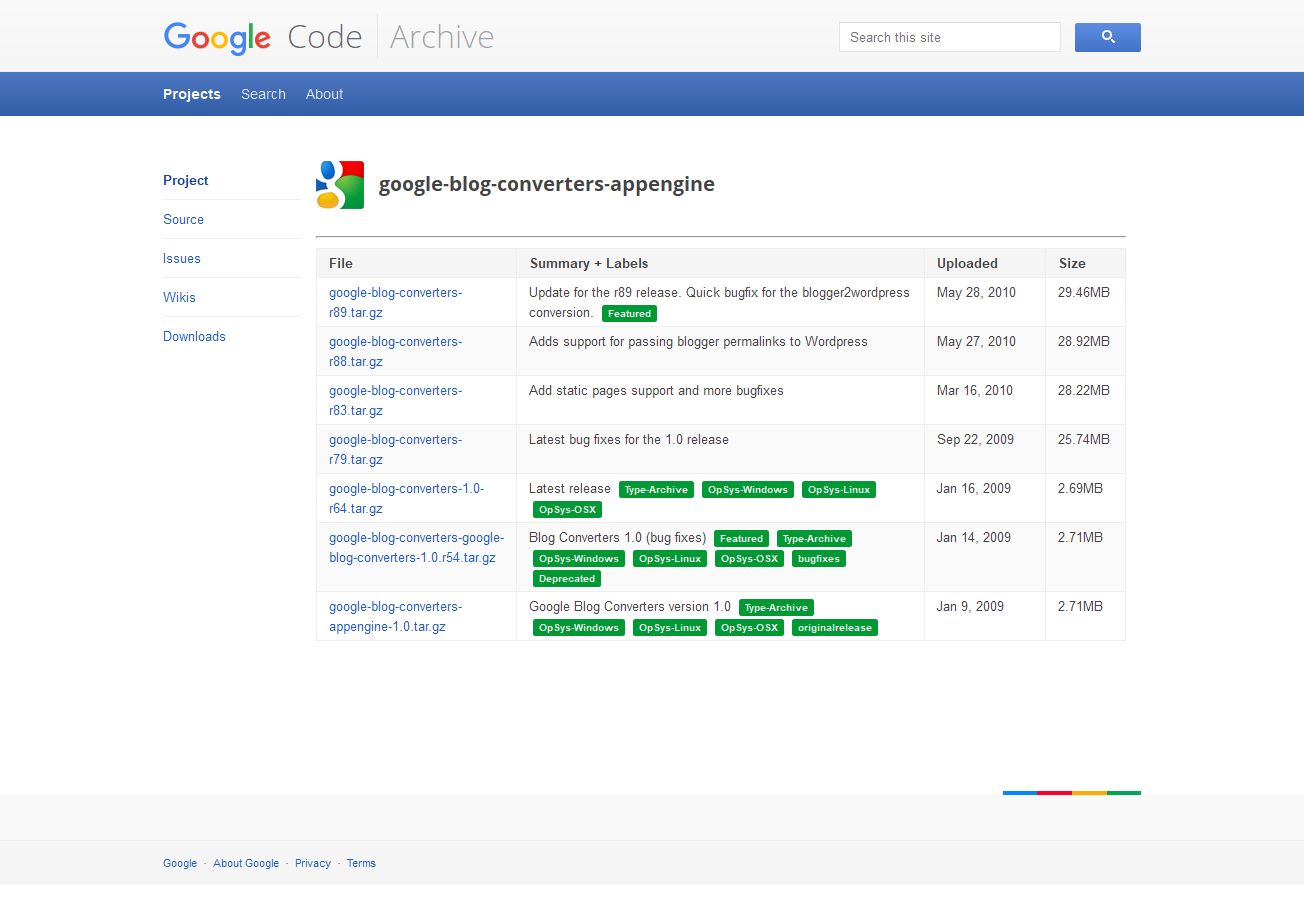Click the "May 28, 2010" upload date
Viewport: 1304px width, 900px height.
click(976, 292)
